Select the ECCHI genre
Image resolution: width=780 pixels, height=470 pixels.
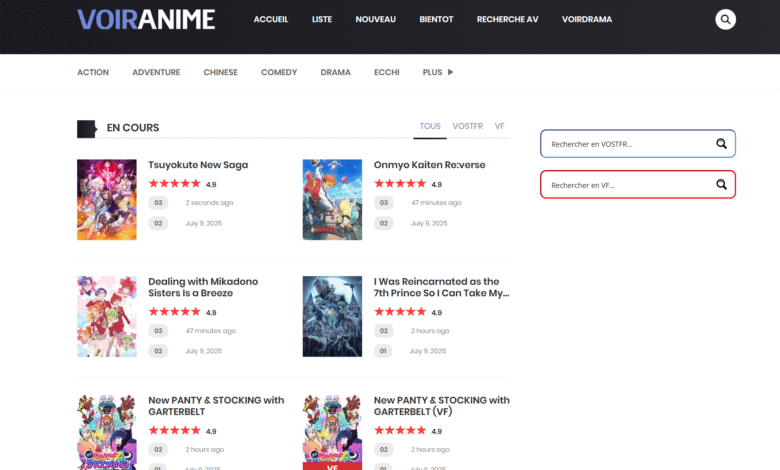[387, 72]
